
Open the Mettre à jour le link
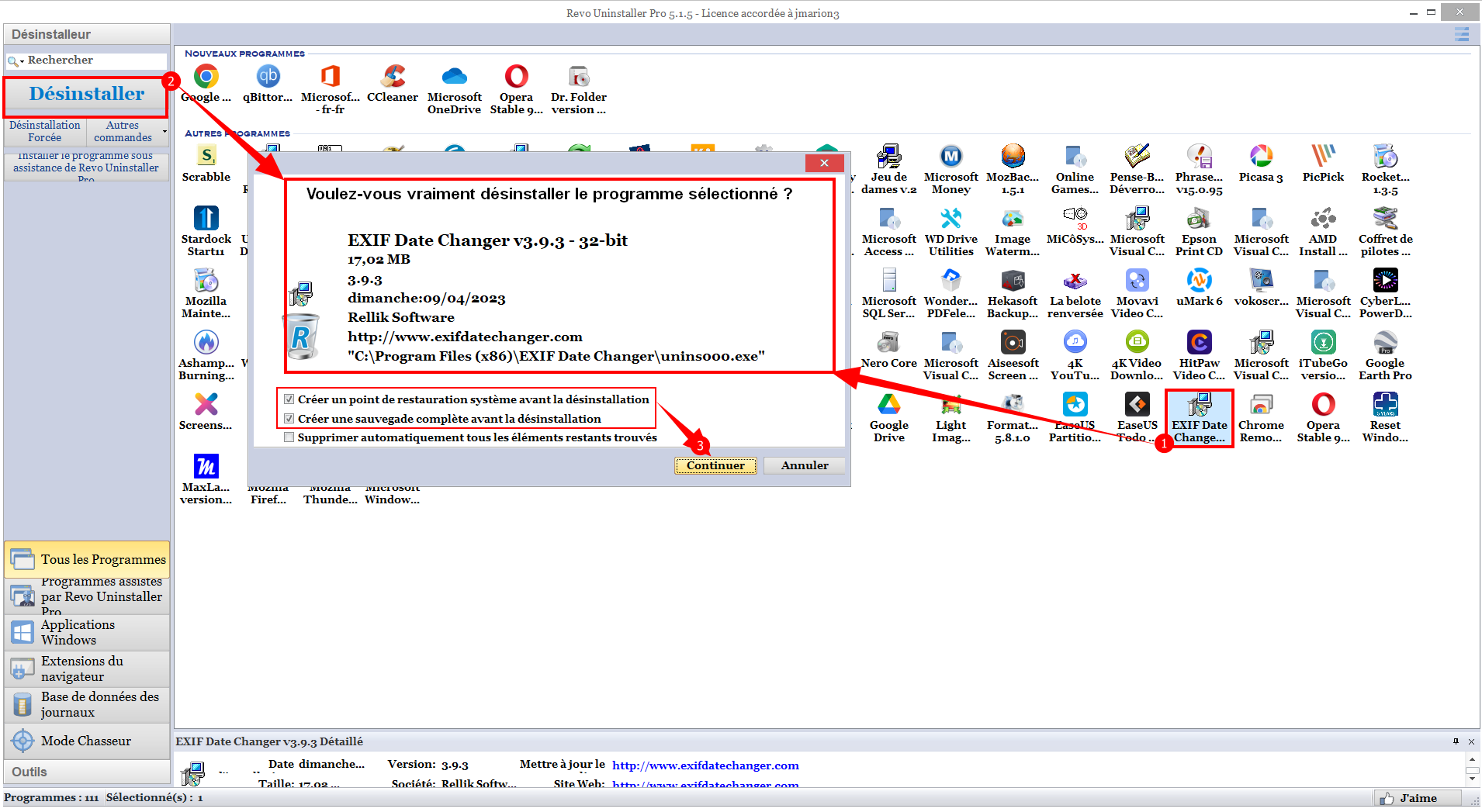705,765
